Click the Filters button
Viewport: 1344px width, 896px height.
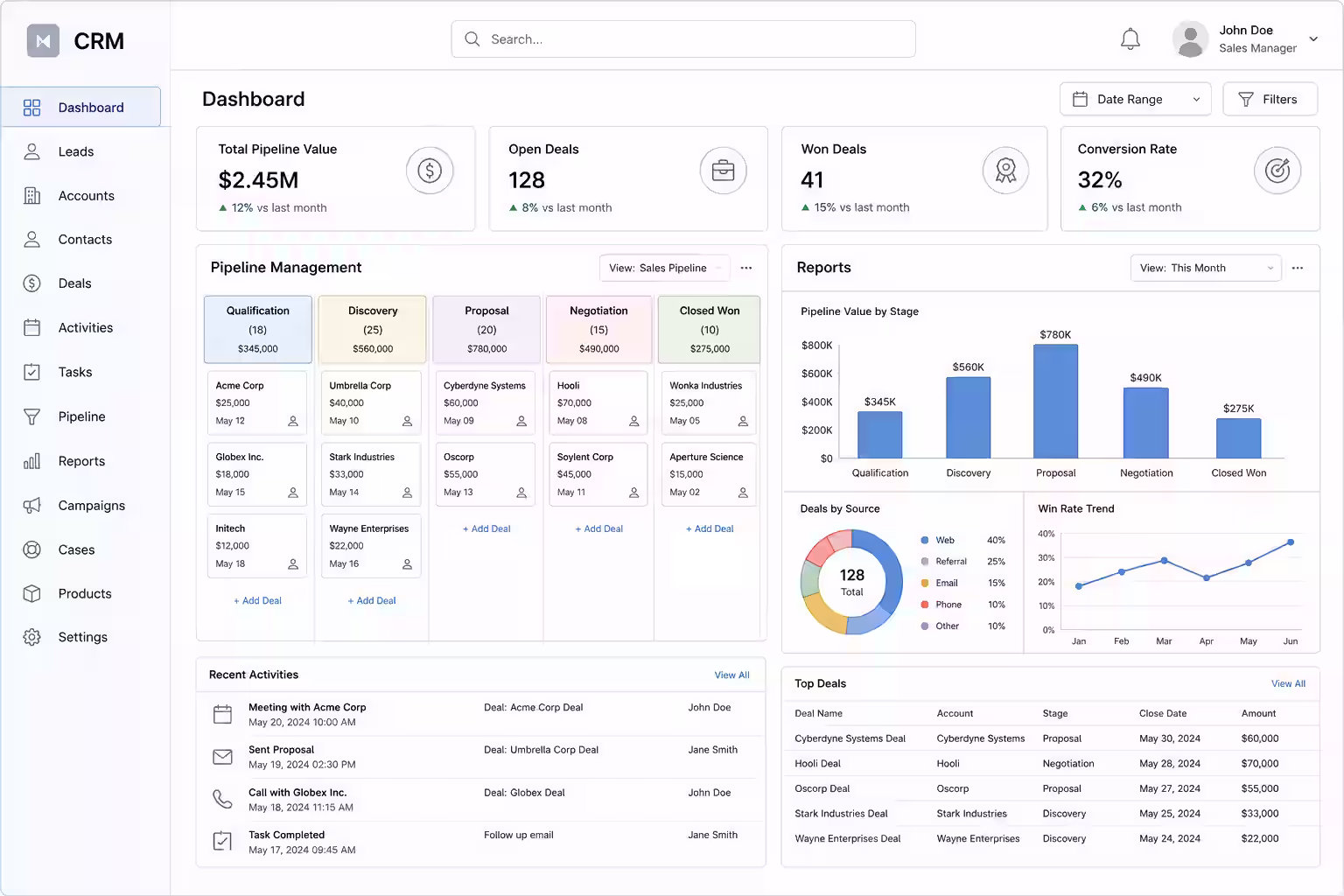(x=1270, y=99)
